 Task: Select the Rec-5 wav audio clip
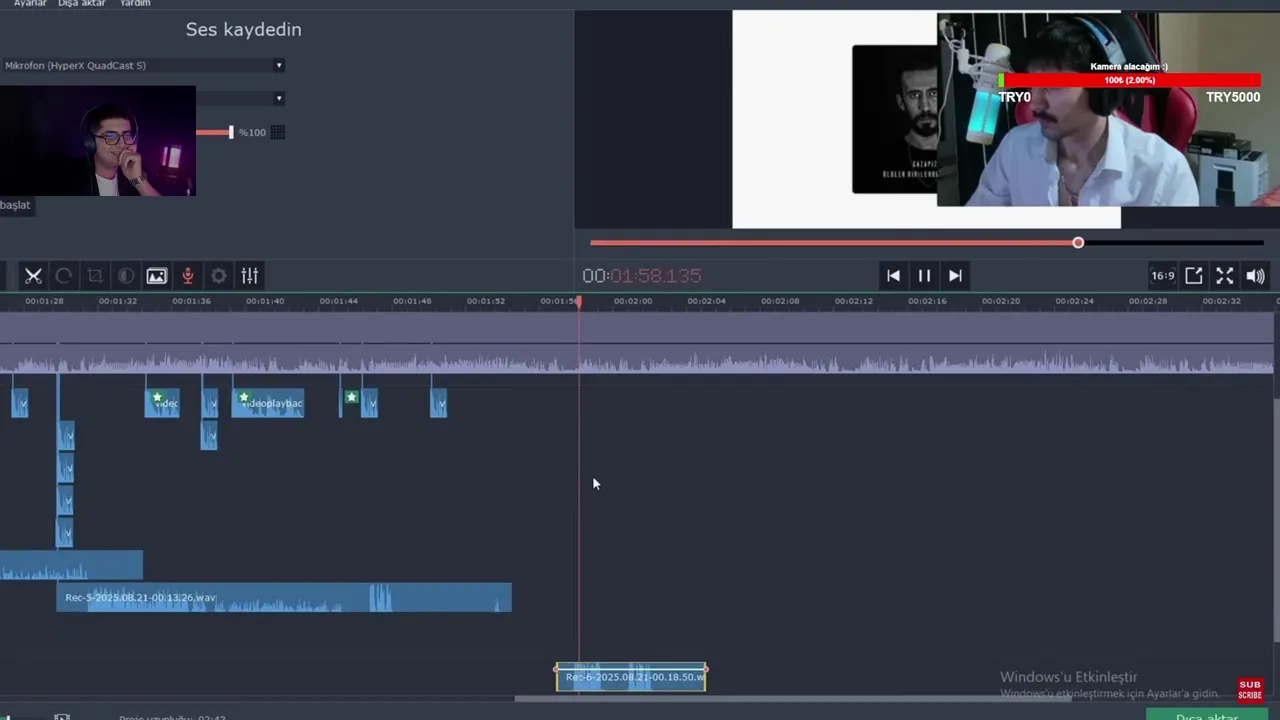pyautogui.click(x=284, y=598)
